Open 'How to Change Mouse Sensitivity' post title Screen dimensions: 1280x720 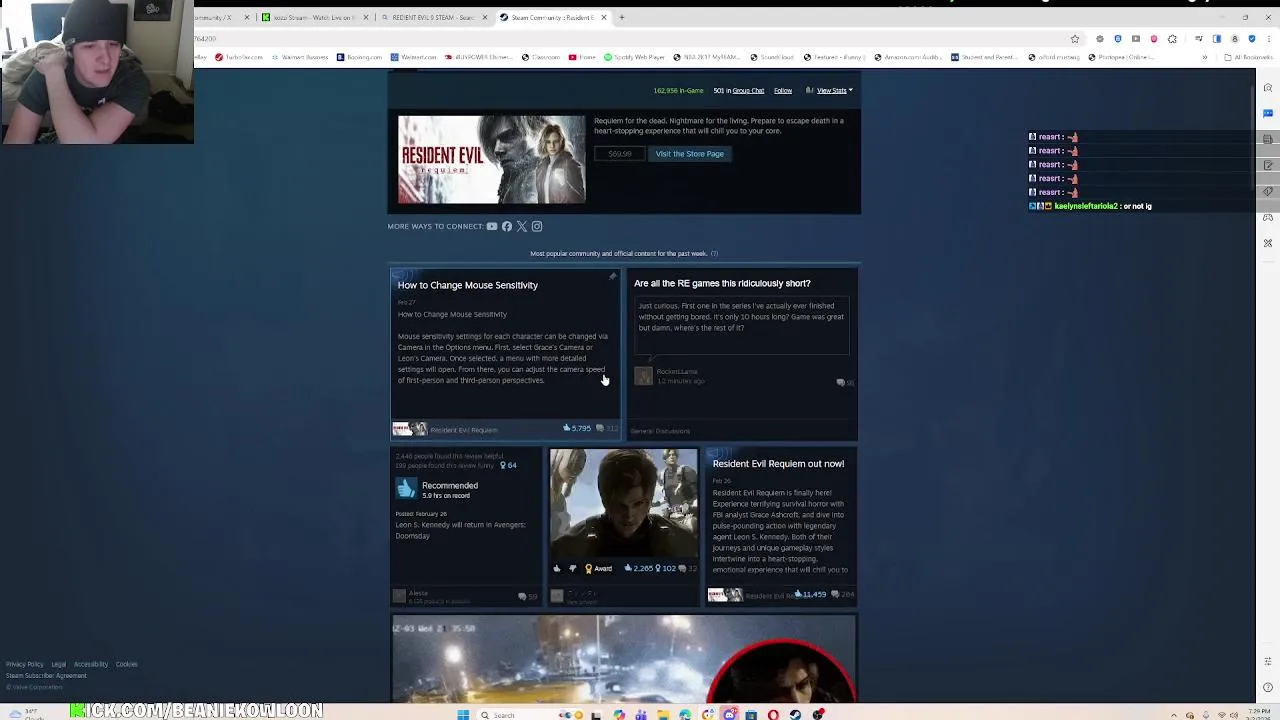point(467,285)
